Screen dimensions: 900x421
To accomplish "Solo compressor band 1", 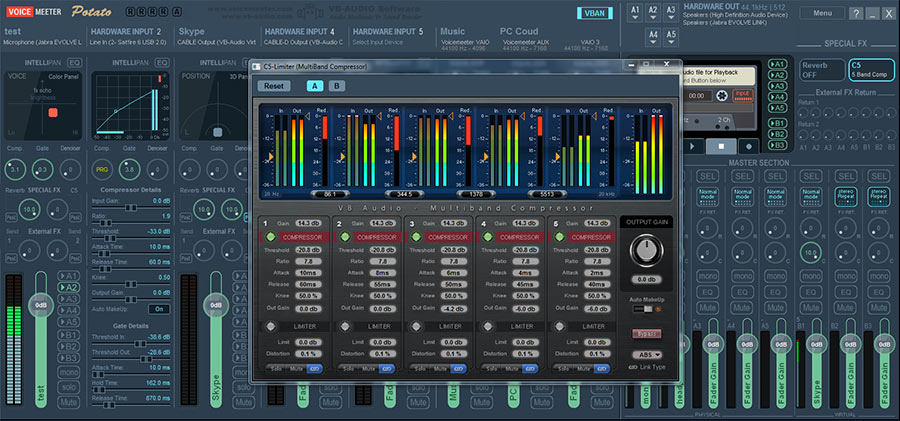I will [x=277, y=369].
